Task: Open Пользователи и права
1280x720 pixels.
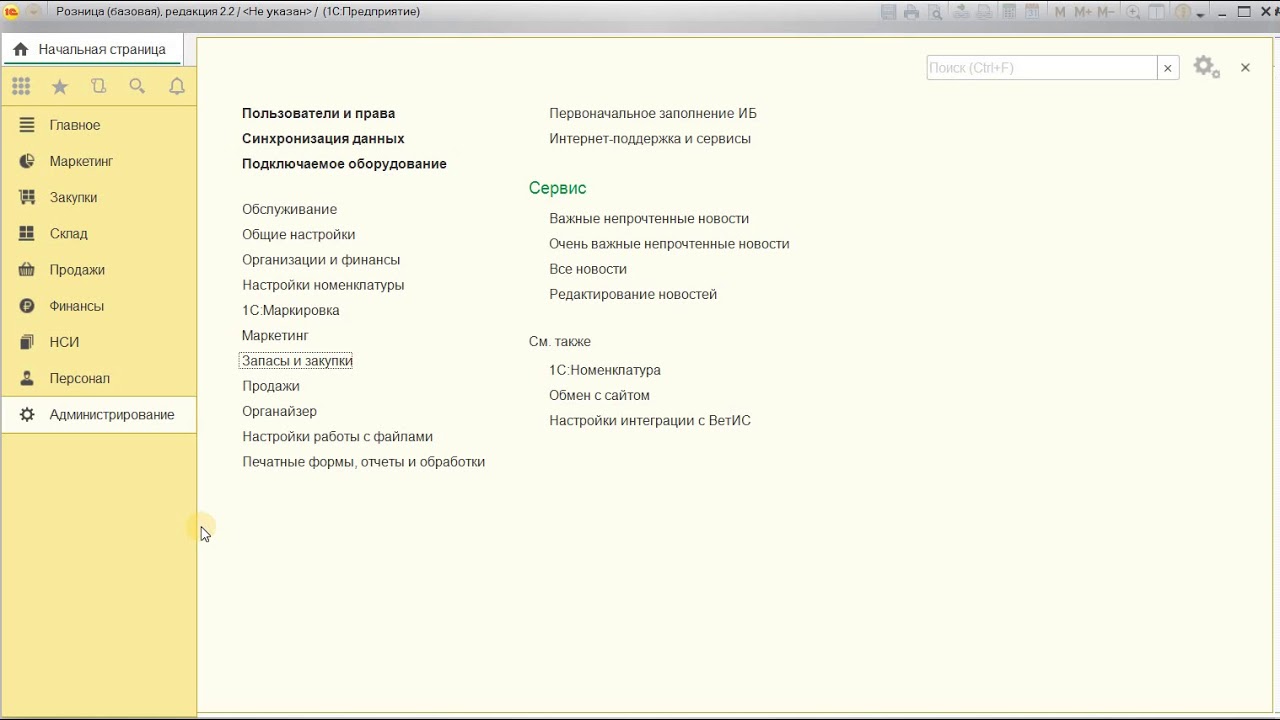Action: (318, 113)
